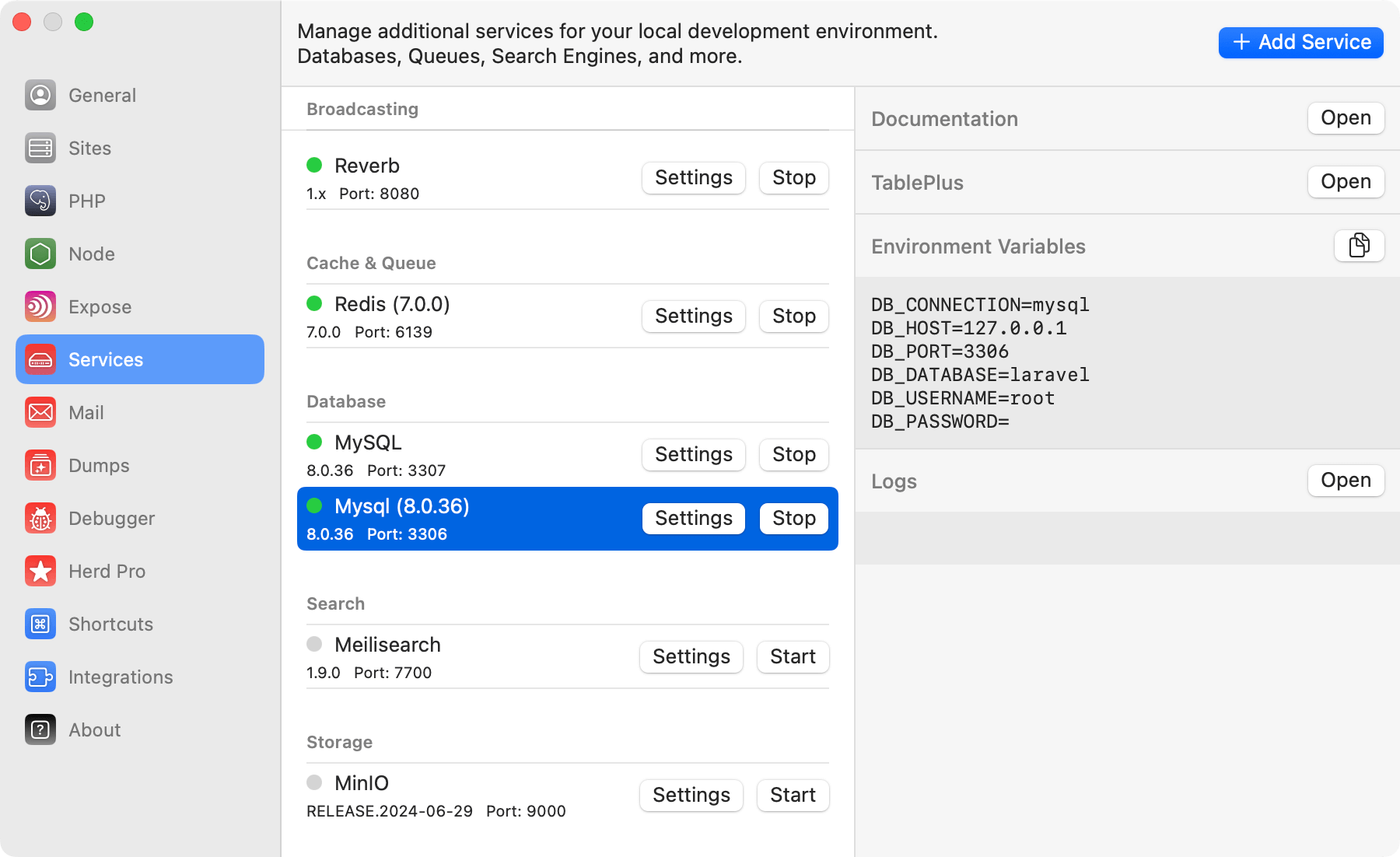Click the Environment Variables heading
This screenshot has width=1400, height=857.
click(x=978, y=247)
